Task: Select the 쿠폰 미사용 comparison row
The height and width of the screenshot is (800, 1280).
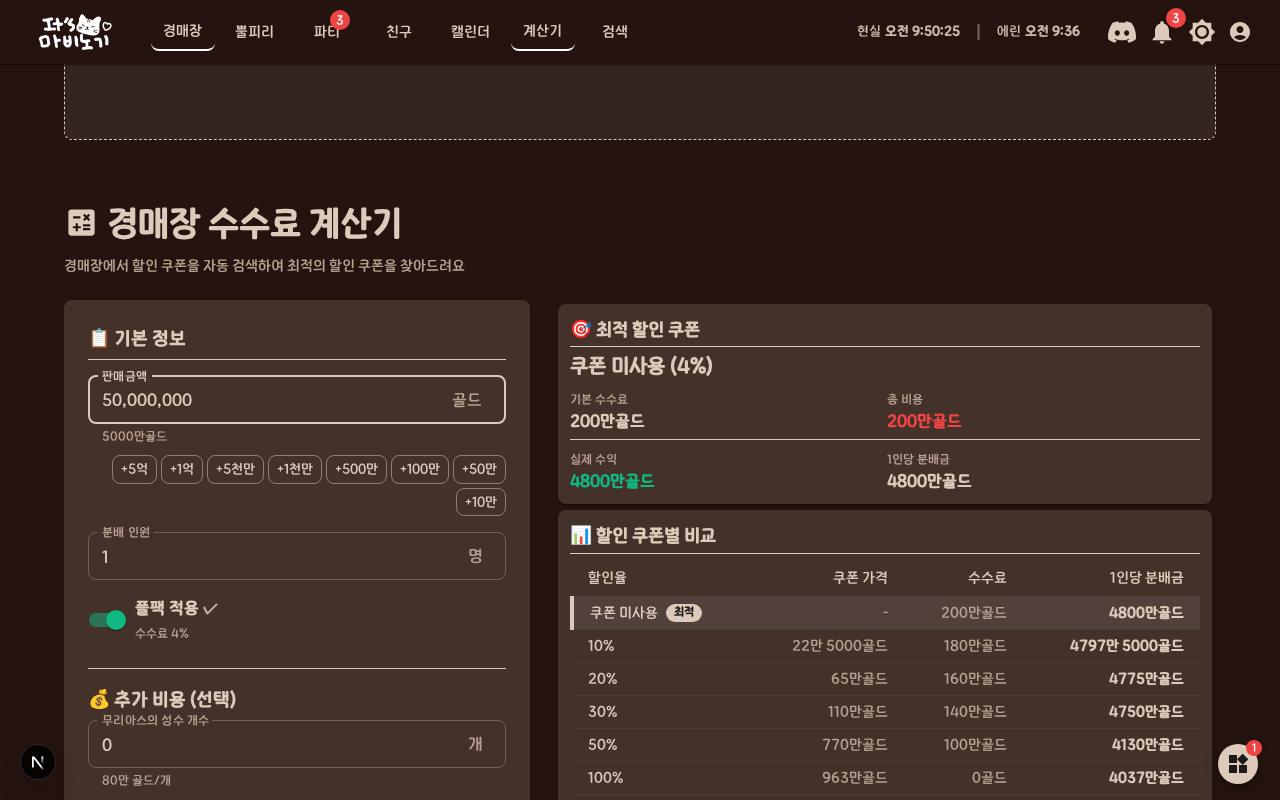Action: click(885, 613)
